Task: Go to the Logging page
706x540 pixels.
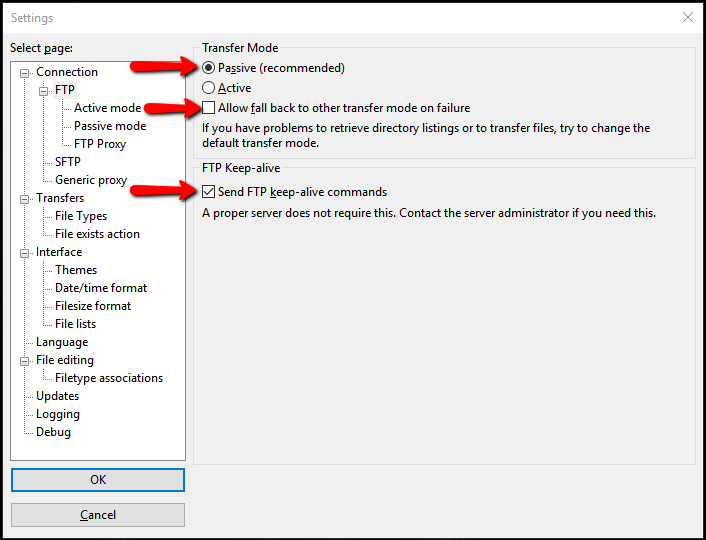Action: (58, 414)
